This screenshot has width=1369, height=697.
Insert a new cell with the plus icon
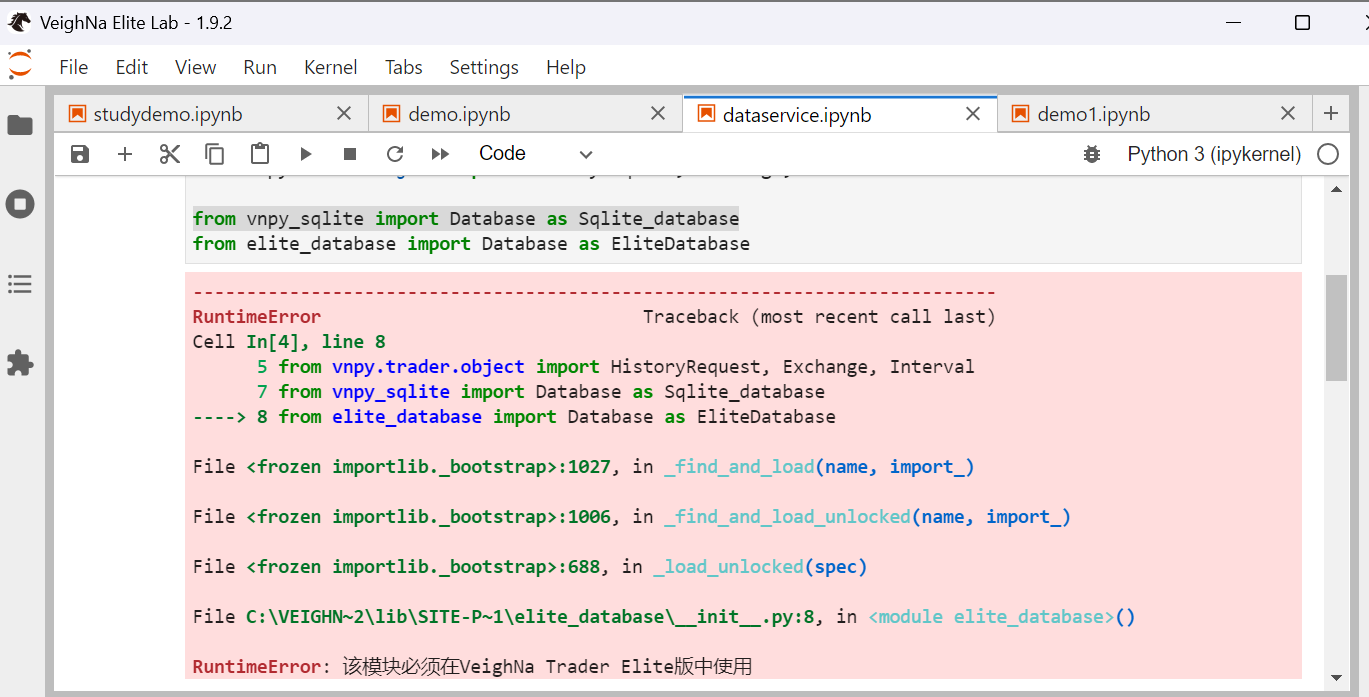[125, 154]
